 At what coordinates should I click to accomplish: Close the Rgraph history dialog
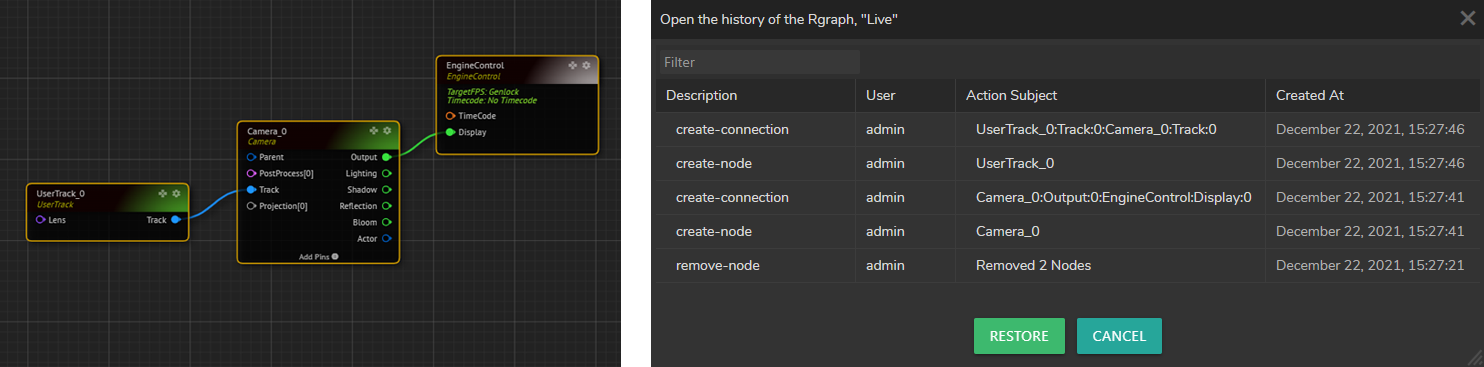point(1468,17)
